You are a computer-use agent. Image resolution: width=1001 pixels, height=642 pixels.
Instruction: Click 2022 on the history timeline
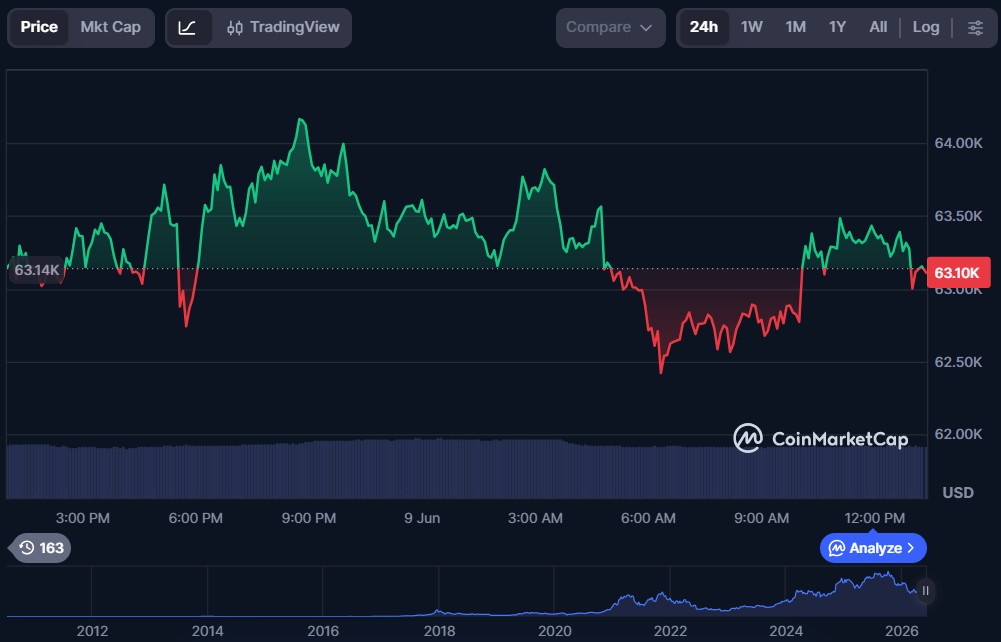coord(670,631)
